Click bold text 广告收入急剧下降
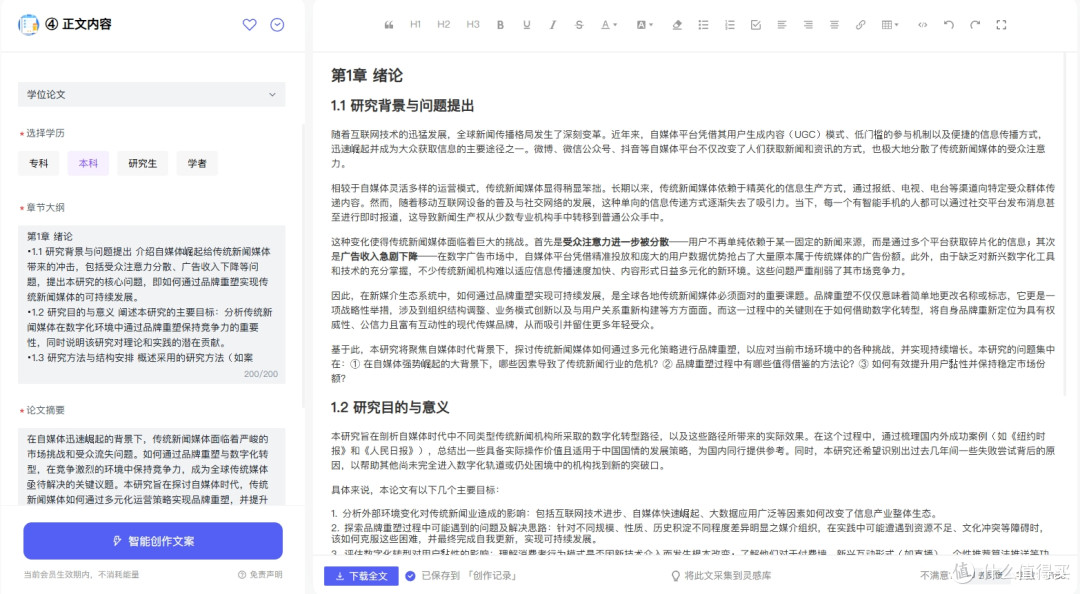 click(x=379, y=256)
